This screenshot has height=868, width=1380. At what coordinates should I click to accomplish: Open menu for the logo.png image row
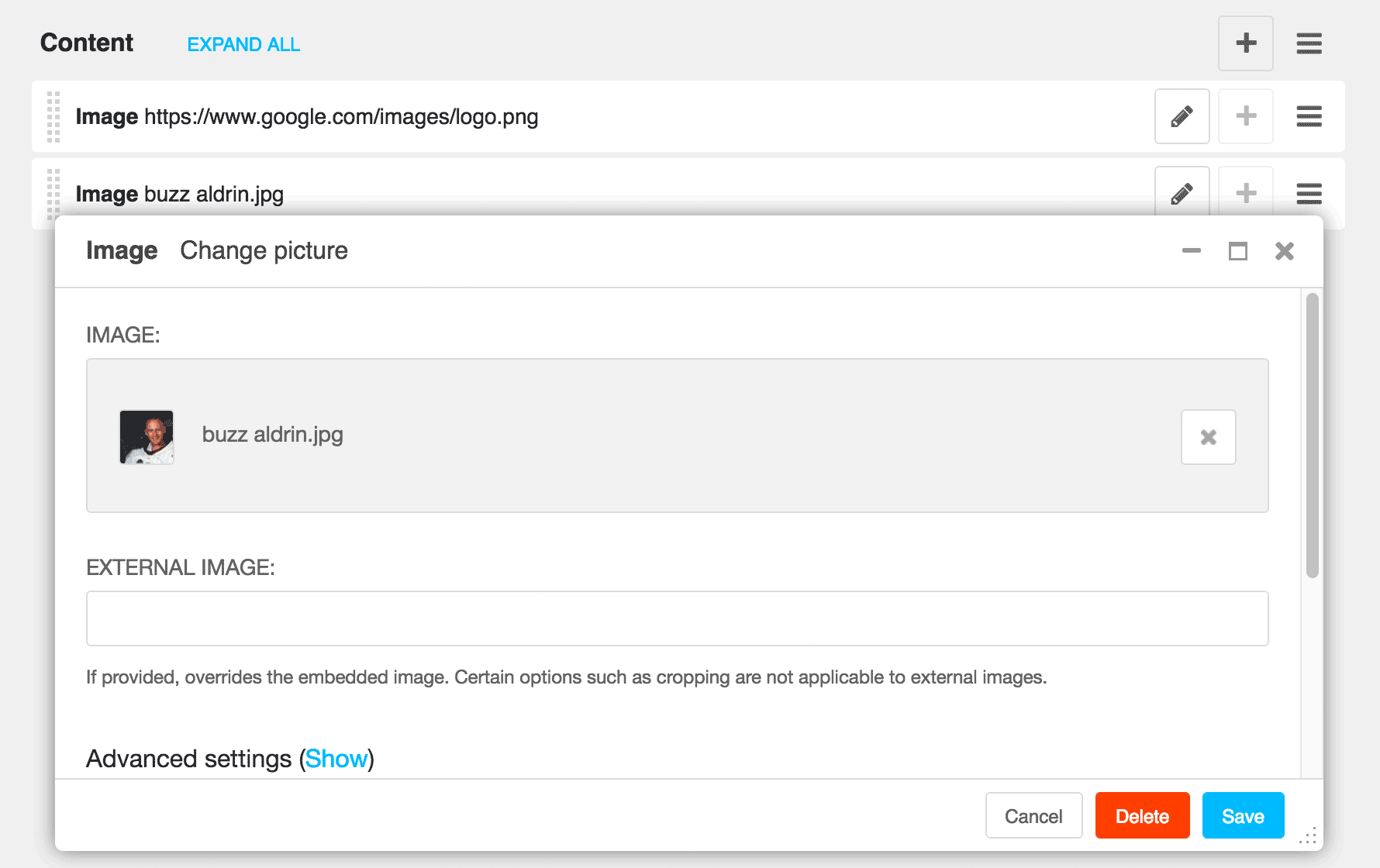pos(1309,116)
